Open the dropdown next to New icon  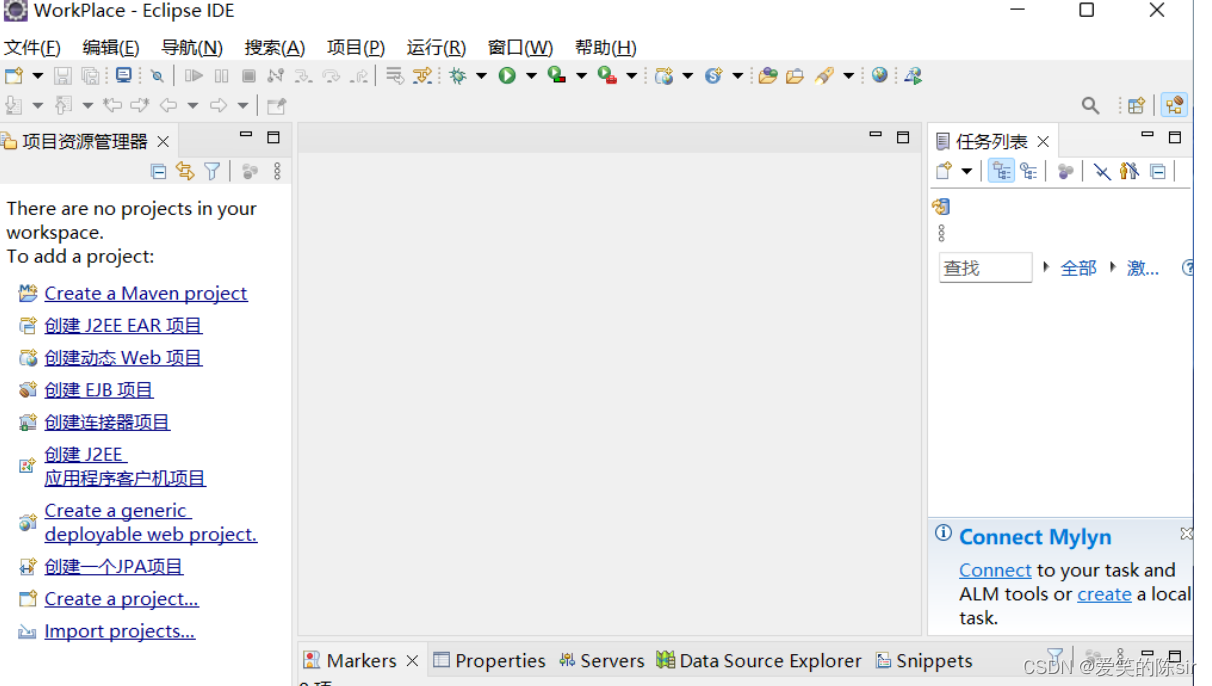click(x=38, y=76)
